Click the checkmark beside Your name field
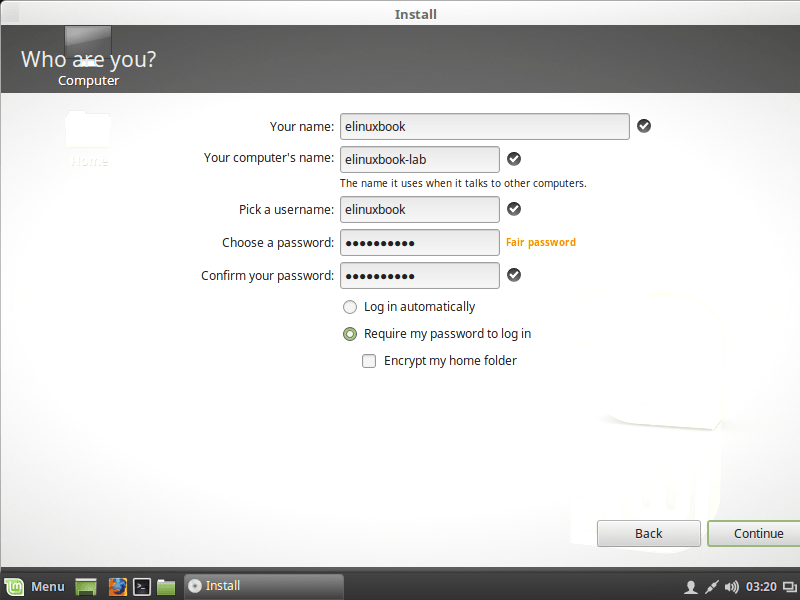This screenshot has height=600, width=800. 644,126
